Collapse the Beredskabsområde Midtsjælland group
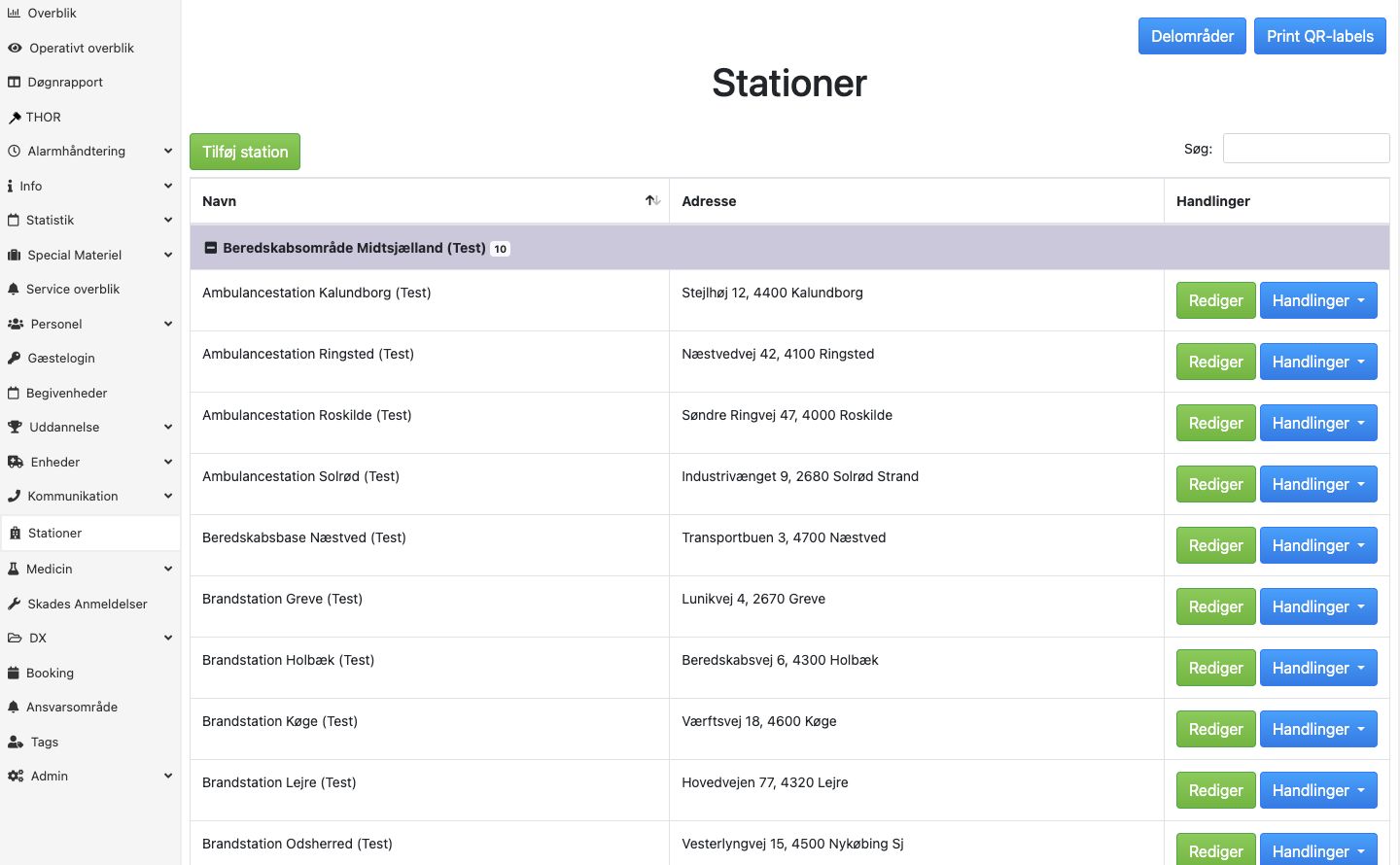 pyautogui.click(x=210, y=249)
